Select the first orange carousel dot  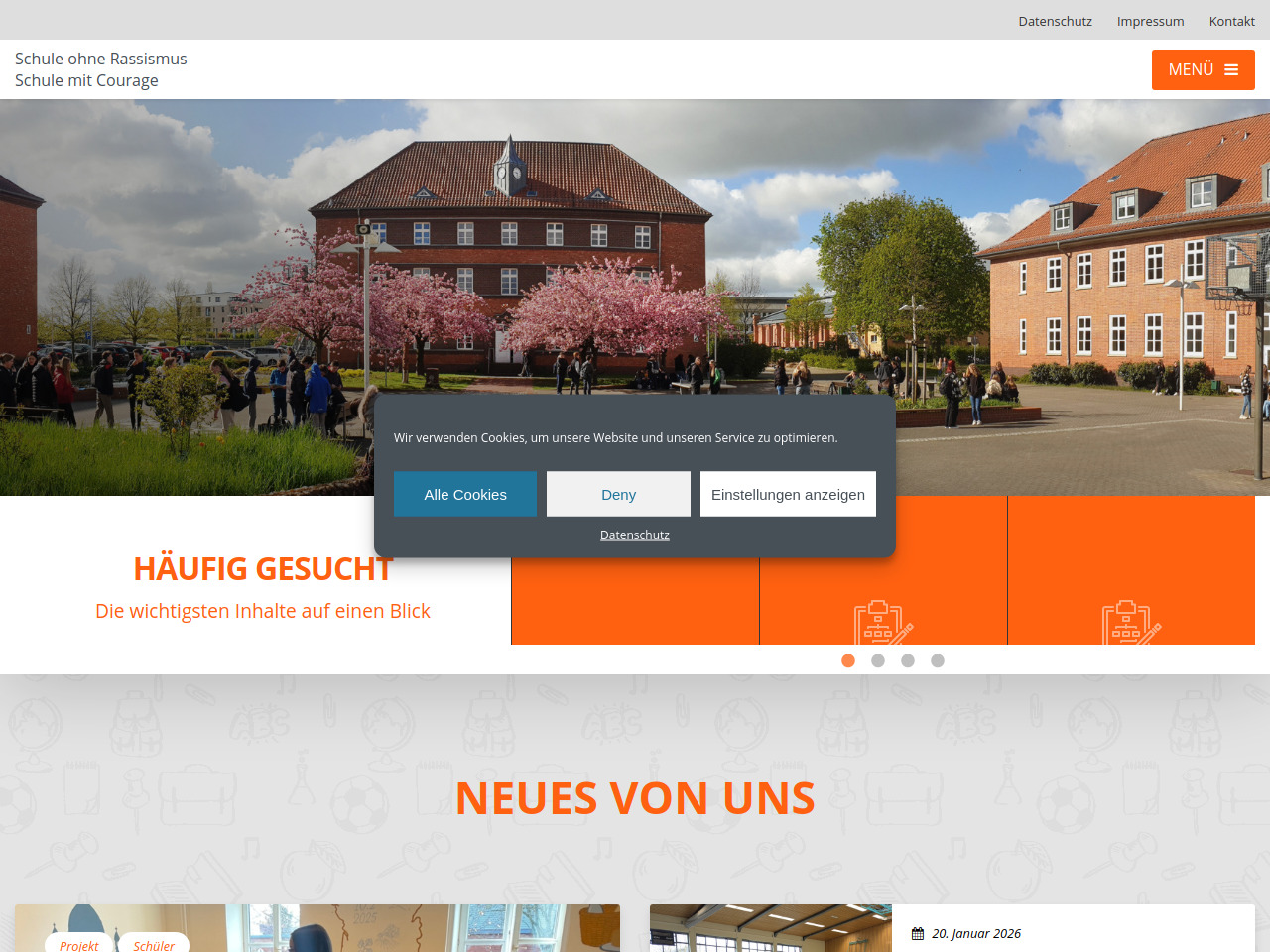tap(848, 660)
